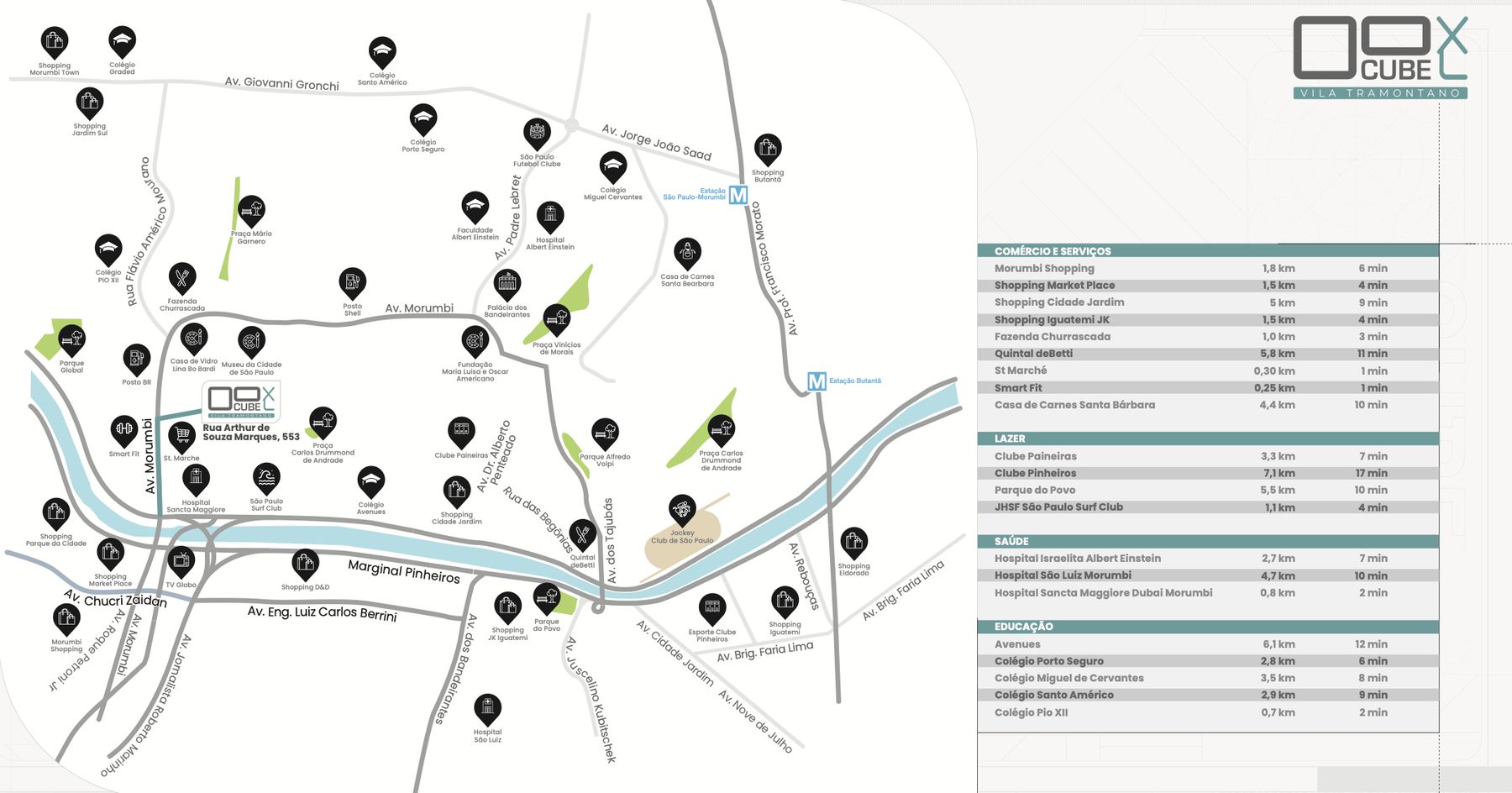
Task: Click the Shopping Morumbi Town map pin
Action: 55,42
